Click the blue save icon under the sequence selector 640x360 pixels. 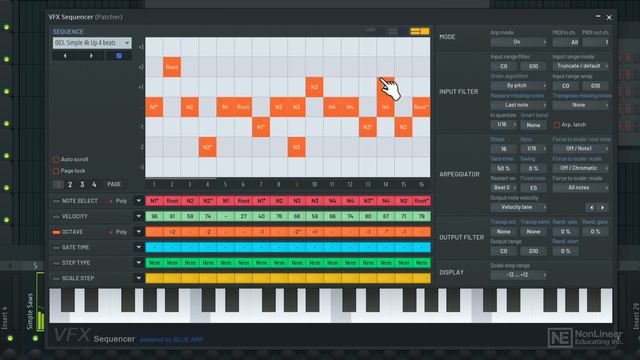(x=119, y=56)
